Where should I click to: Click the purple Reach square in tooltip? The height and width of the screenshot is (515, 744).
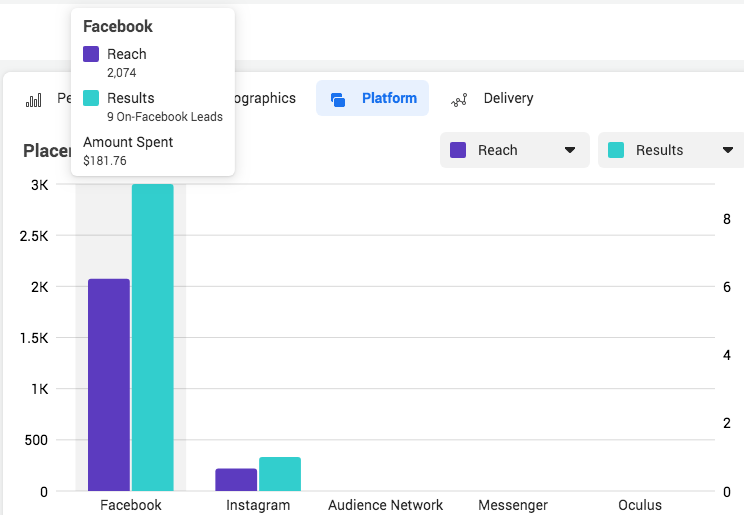coord(91,54)
